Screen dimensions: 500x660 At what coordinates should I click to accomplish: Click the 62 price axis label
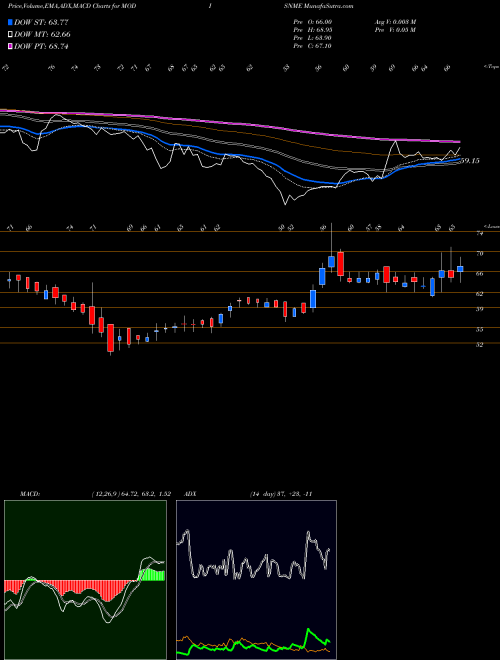pos(479,294)
